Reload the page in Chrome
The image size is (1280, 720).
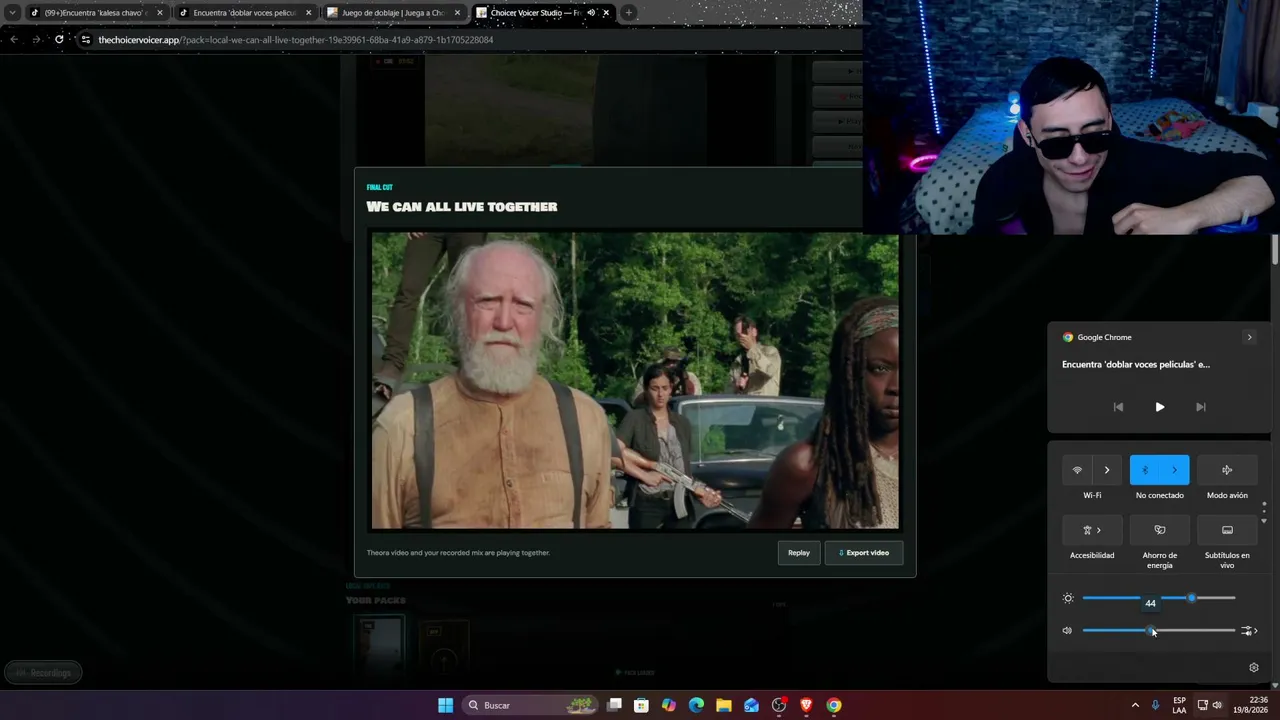point(59,39)
